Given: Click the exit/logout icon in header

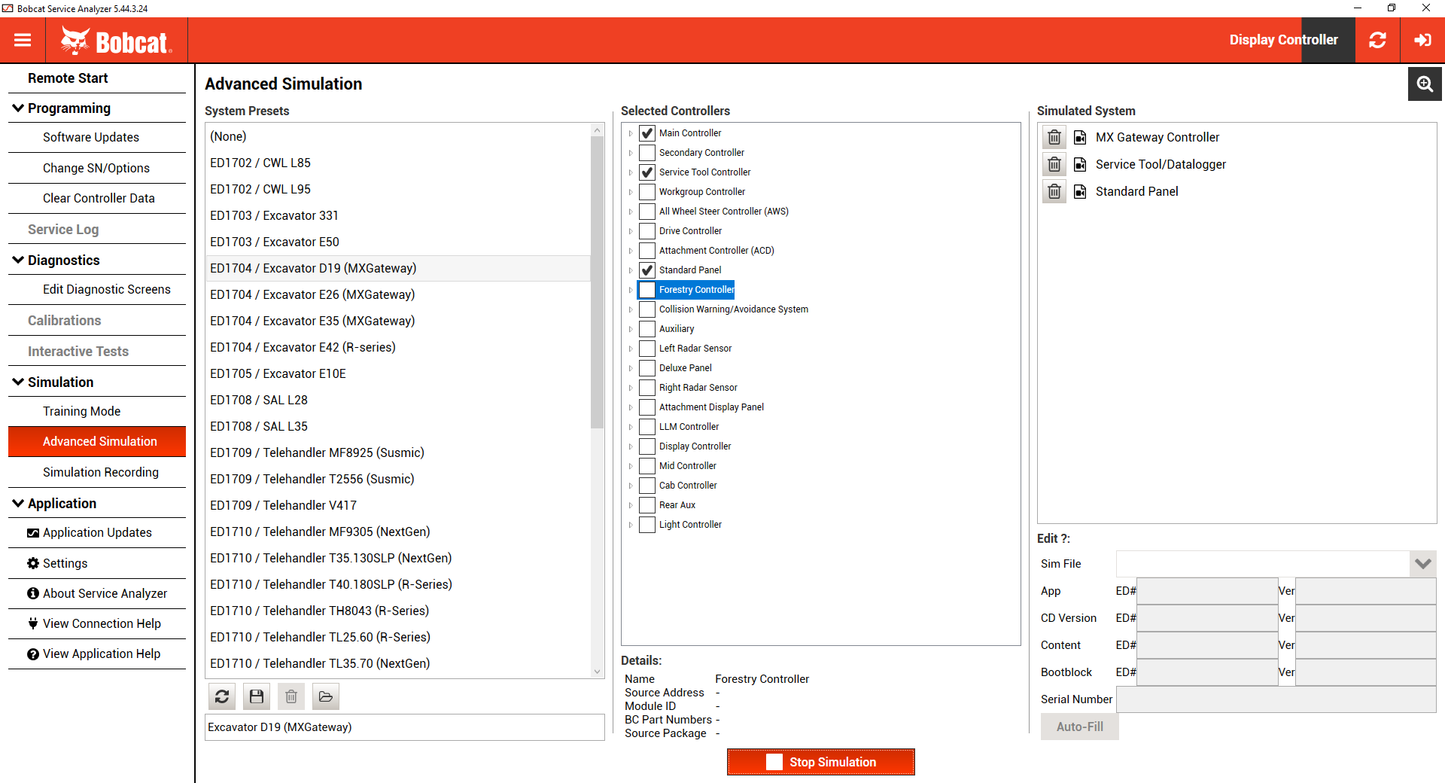Looking at the screenshot, I should [x=1422, y=40].
